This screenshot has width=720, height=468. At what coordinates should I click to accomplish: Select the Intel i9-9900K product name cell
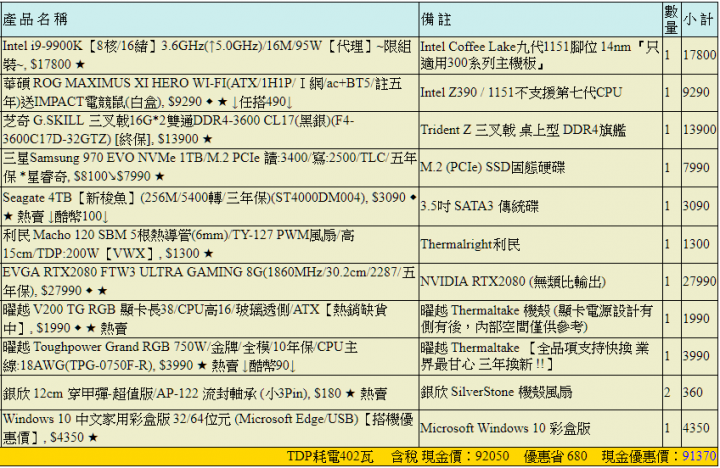pyautogui.click(x=210, y=55)
